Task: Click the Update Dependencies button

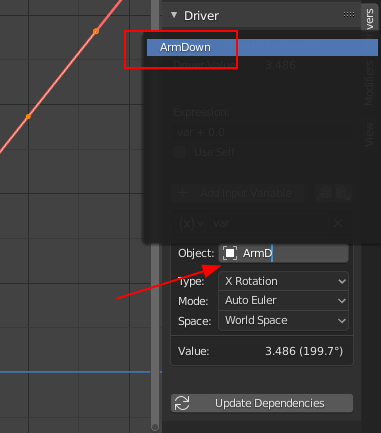Action: pos(262,403)
